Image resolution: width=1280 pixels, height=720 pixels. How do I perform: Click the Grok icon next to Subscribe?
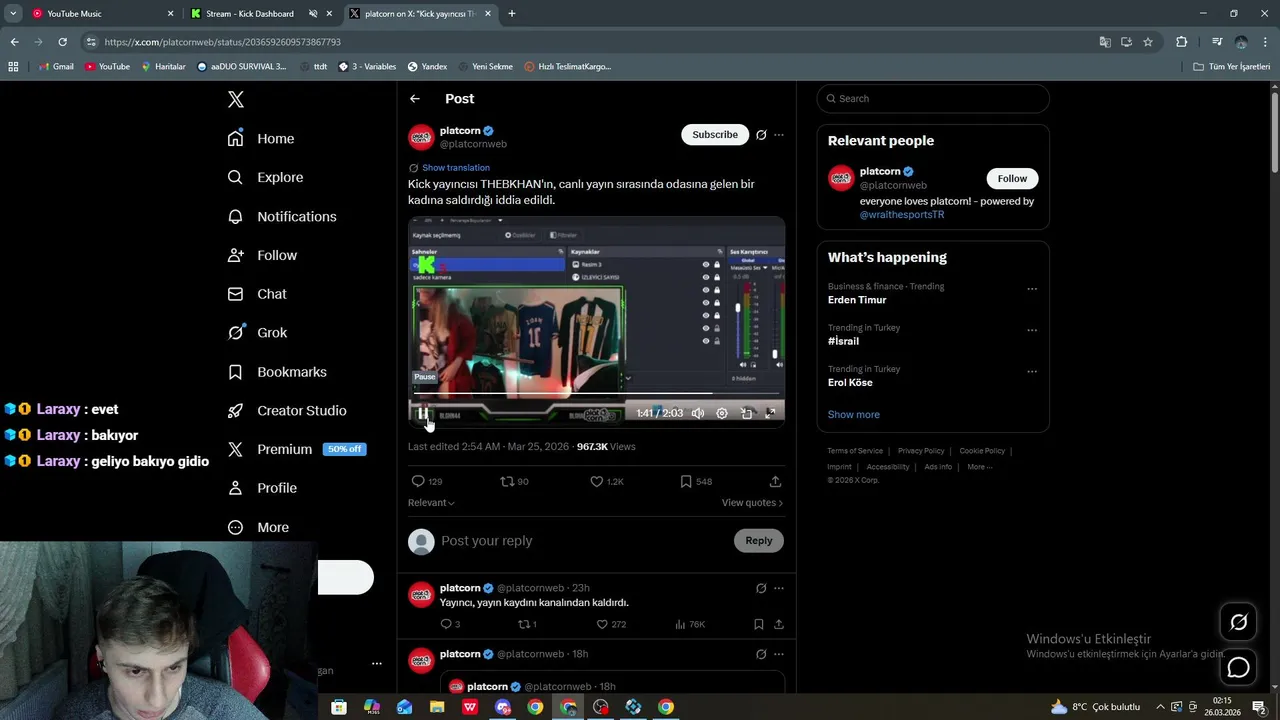click(761, 135)
